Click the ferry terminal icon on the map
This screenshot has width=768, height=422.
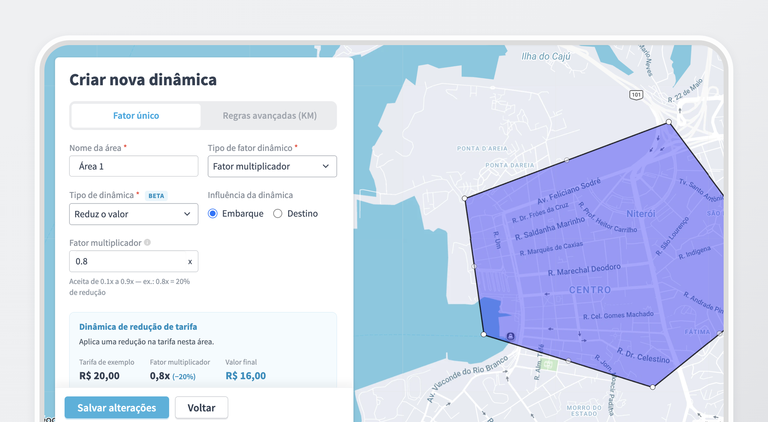(510, 336)
